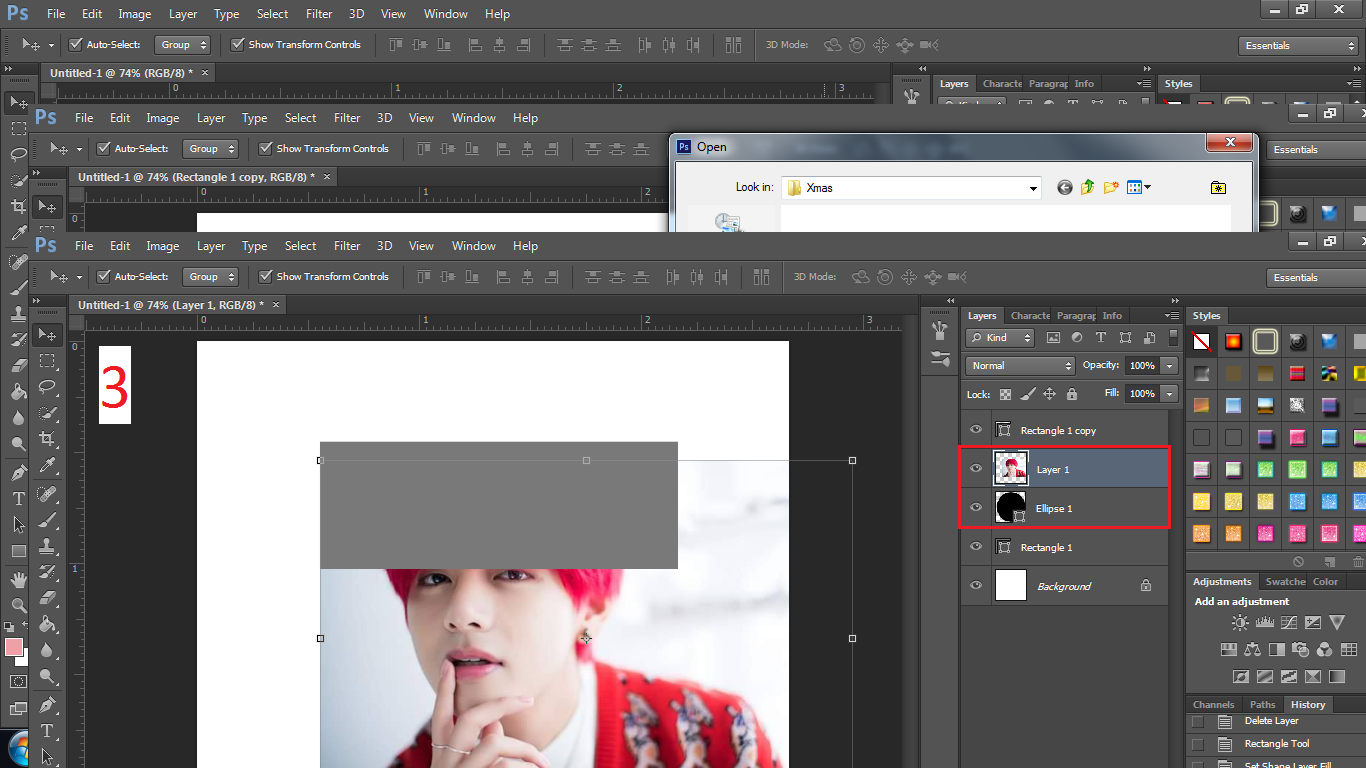Hide the Background layer
This screenshot has height=768, width=1366.
pyautogui.click(x=976, y=586)
